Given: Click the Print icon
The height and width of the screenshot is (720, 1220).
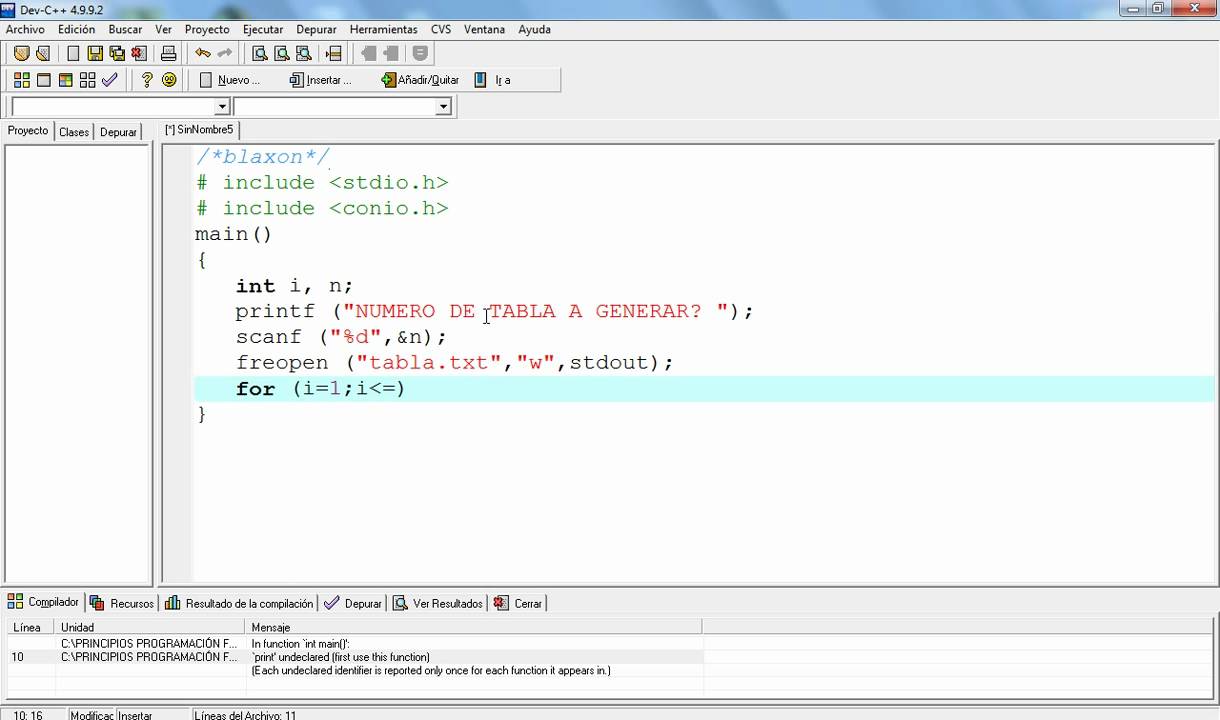Looking at the screenshot, I should pos(168,53).
